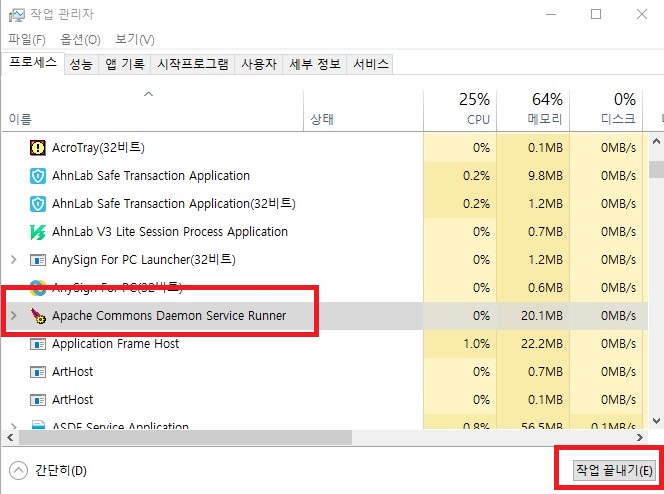Maximize the 작업 관리자 window
664x494 pixels.
[596, 14]
